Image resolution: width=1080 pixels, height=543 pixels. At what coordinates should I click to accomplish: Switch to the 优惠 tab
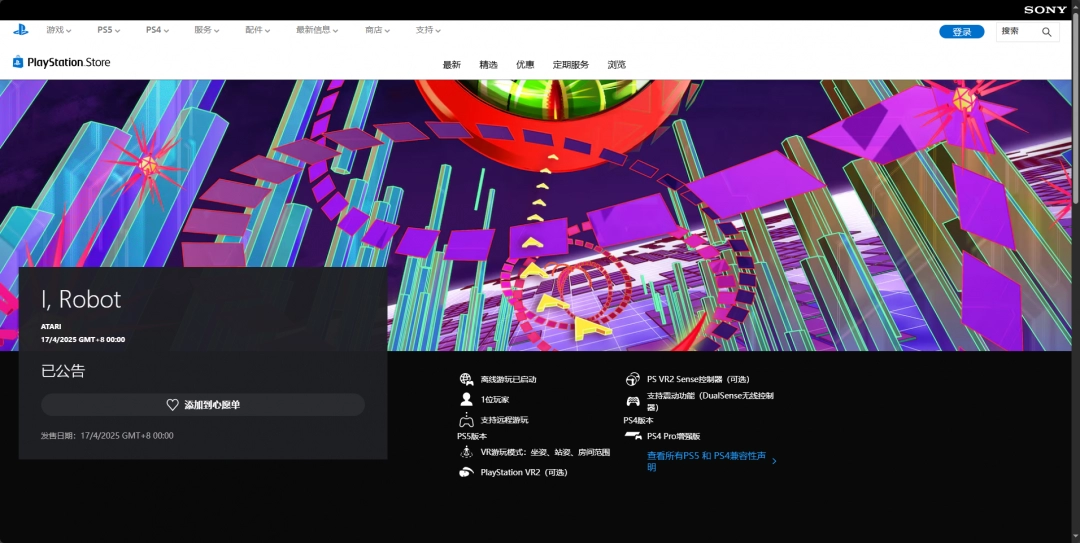[525, 65]
